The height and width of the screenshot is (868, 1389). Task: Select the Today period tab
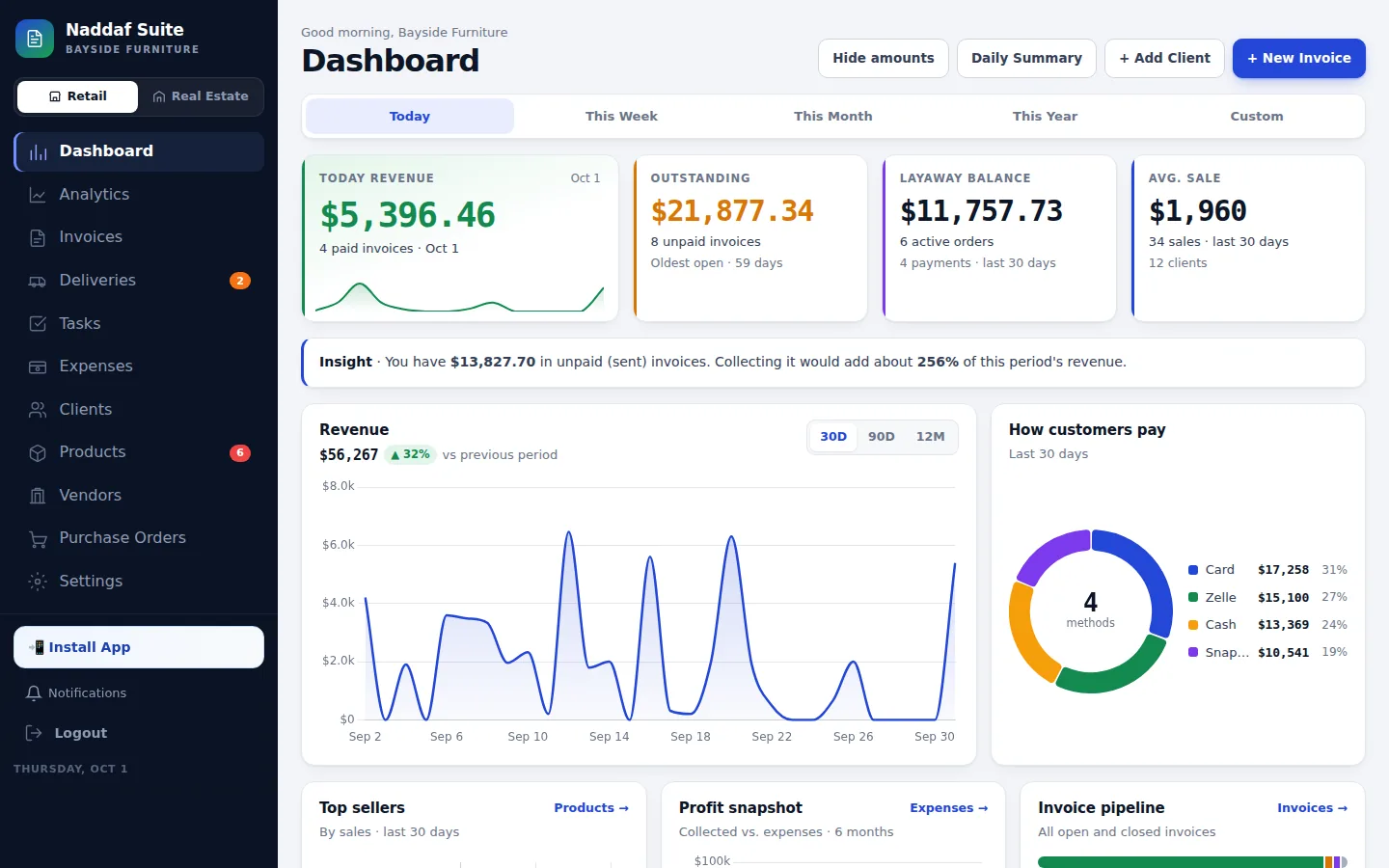point(410,116)
